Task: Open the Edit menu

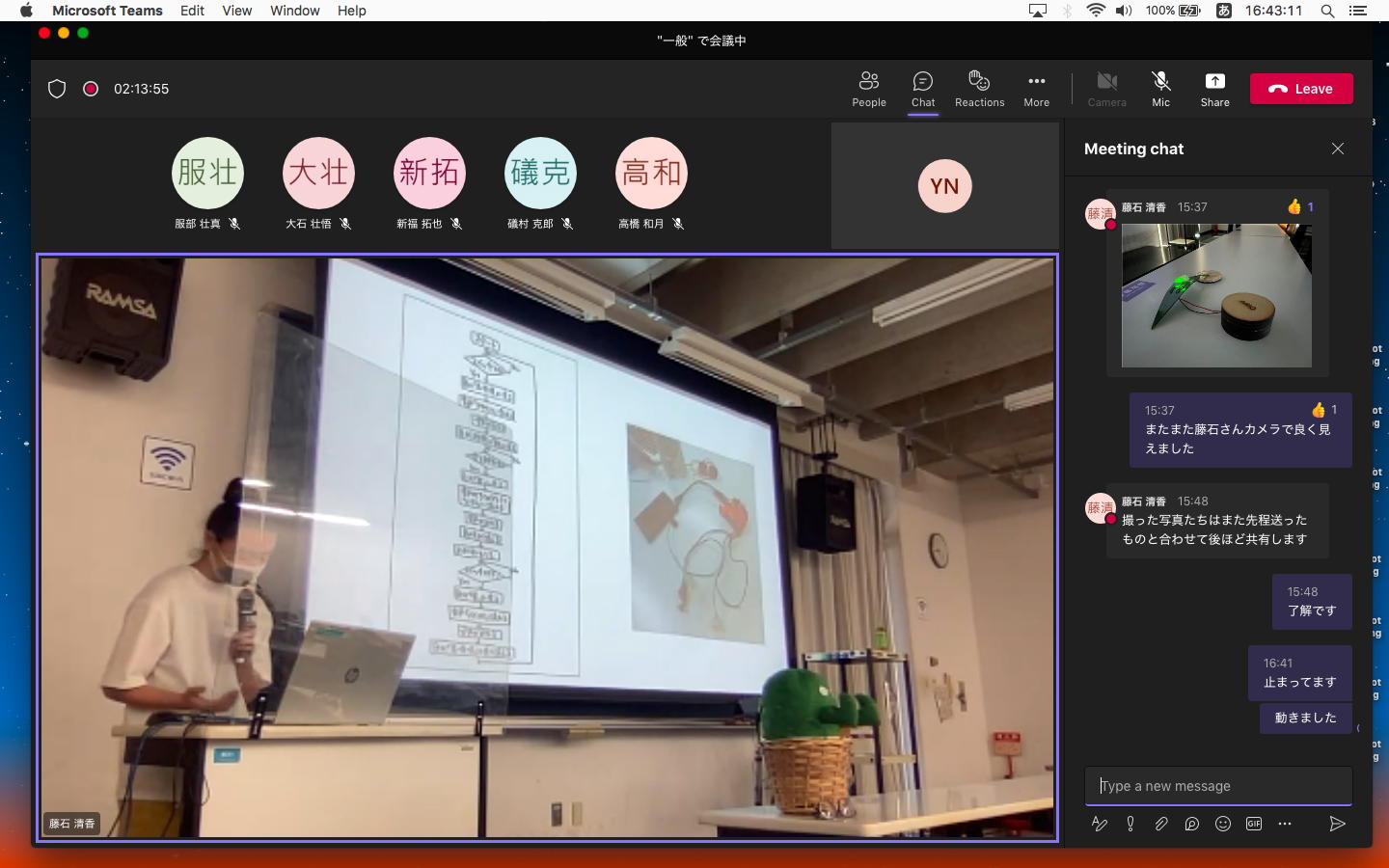Action: pos(192,11)
